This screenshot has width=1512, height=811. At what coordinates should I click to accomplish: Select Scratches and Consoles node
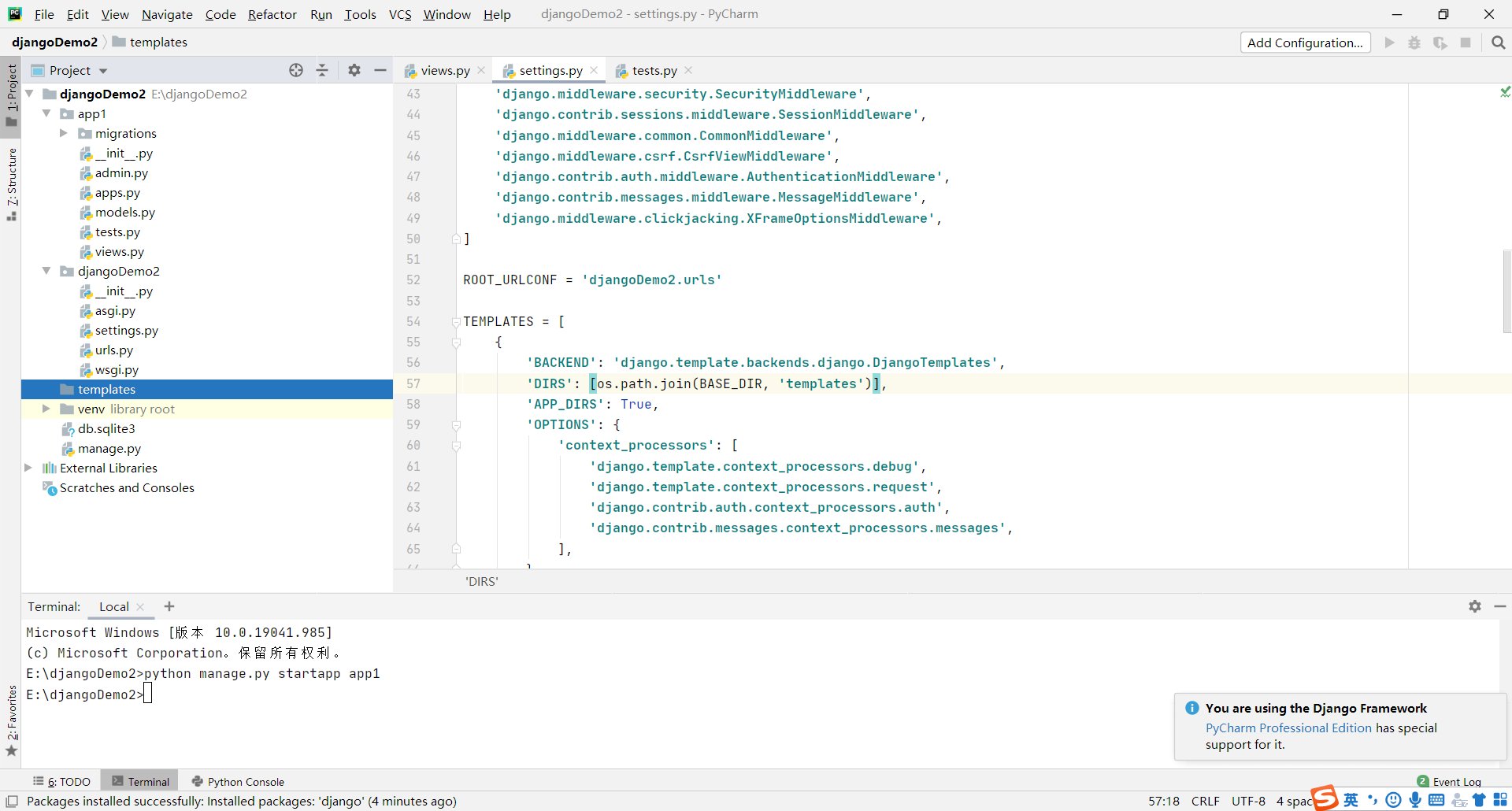coord(127,487)
